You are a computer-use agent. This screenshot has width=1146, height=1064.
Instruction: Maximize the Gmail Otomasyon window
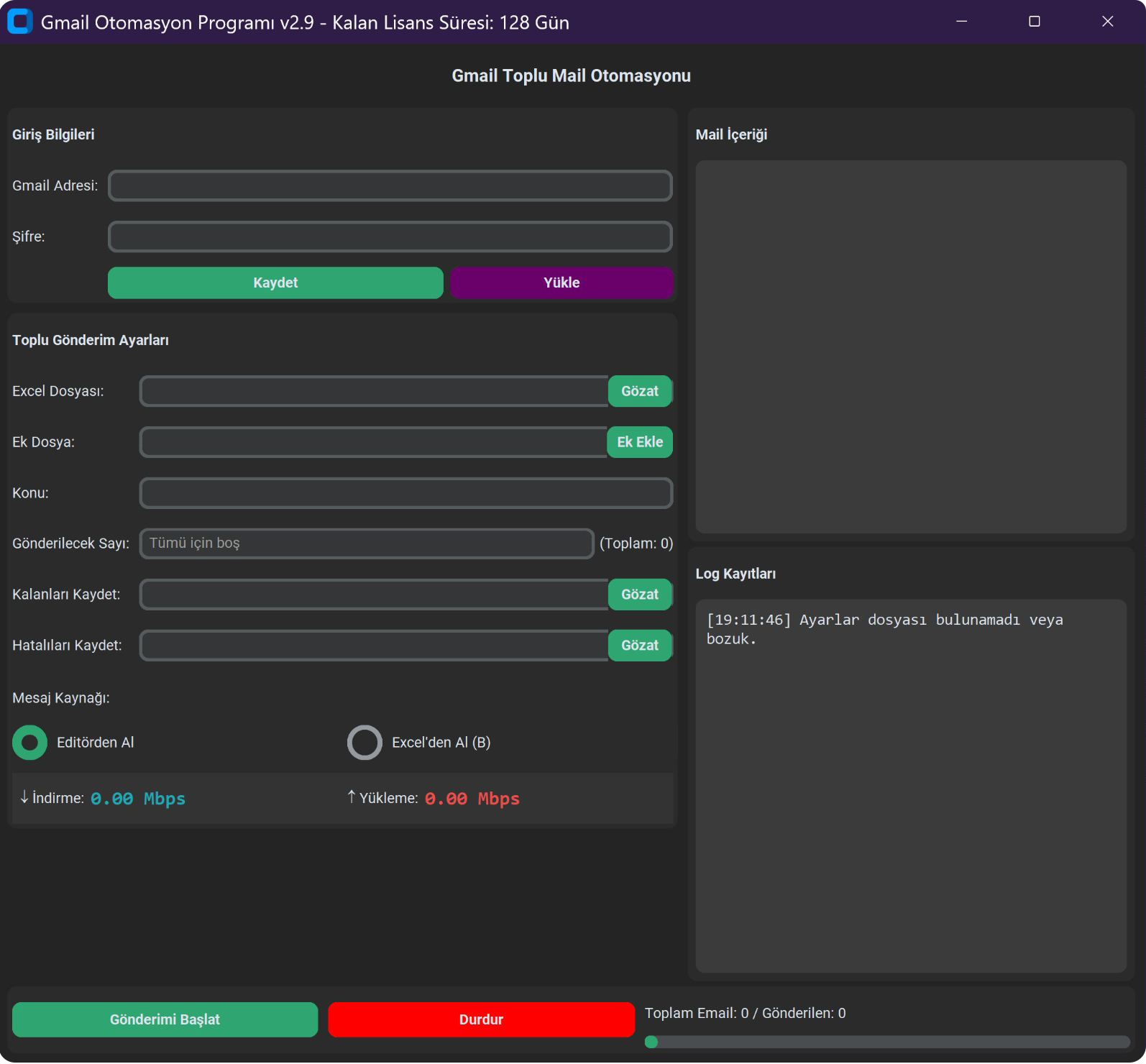pyautogui.click(x=1034, y=22)
